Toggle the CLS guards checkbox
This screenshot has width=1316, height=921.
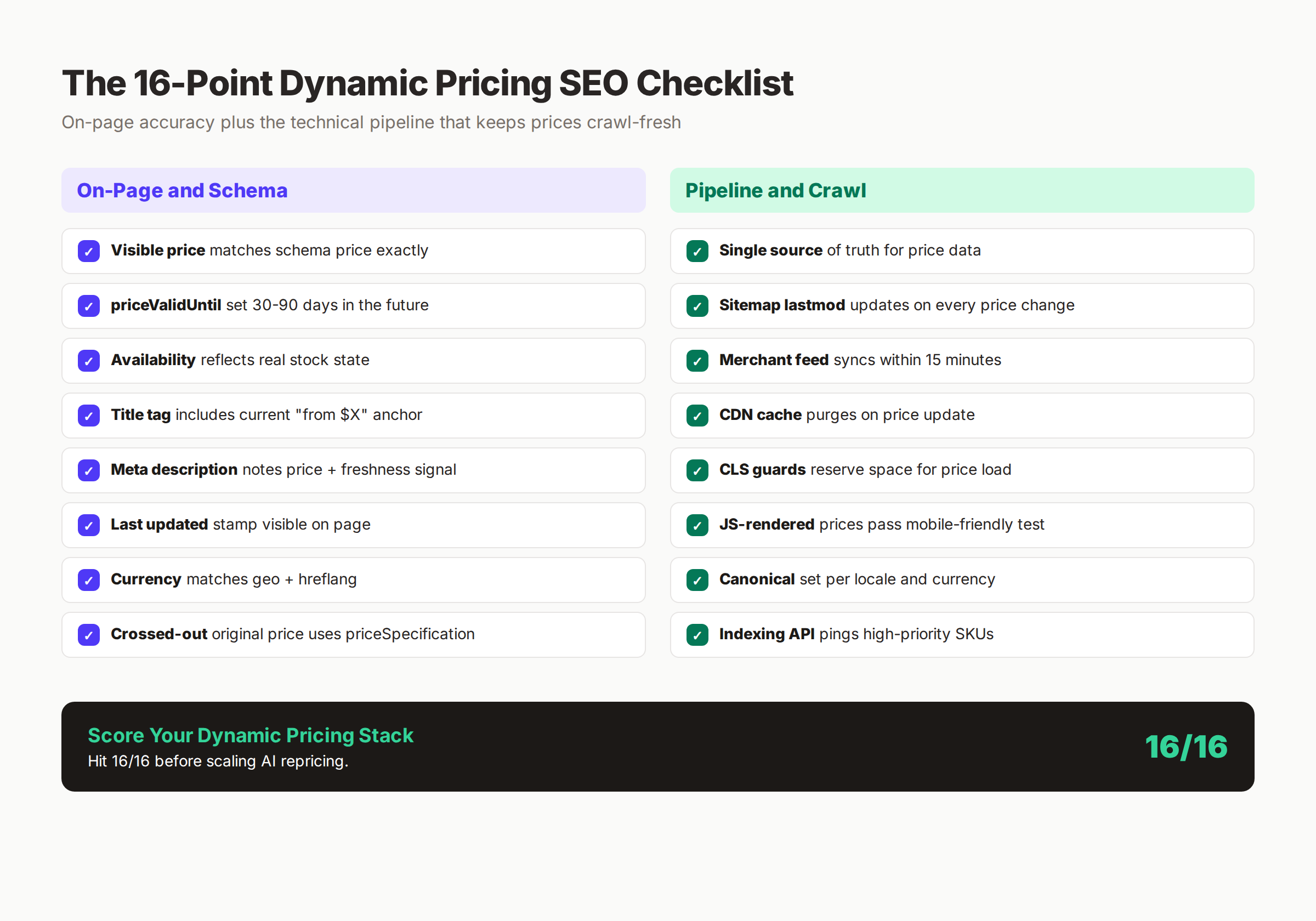pos(697,470)
